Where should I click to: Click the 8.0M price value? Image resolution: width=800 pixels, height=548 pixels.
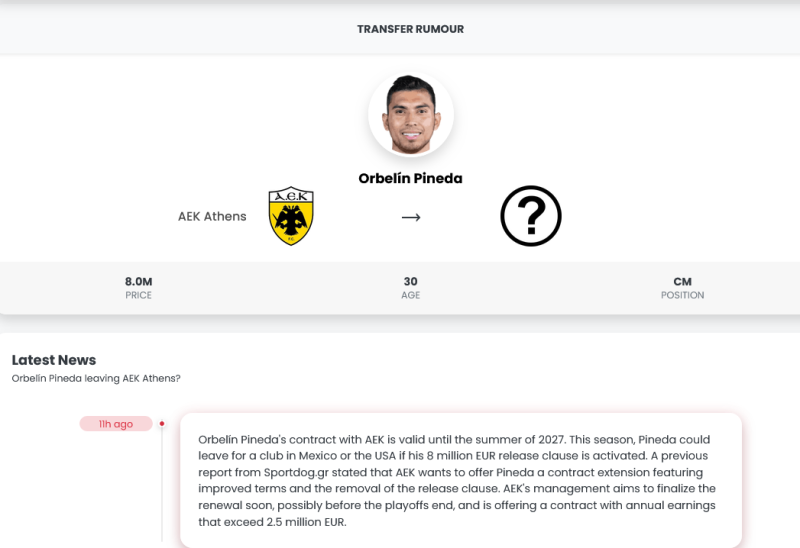138,282
